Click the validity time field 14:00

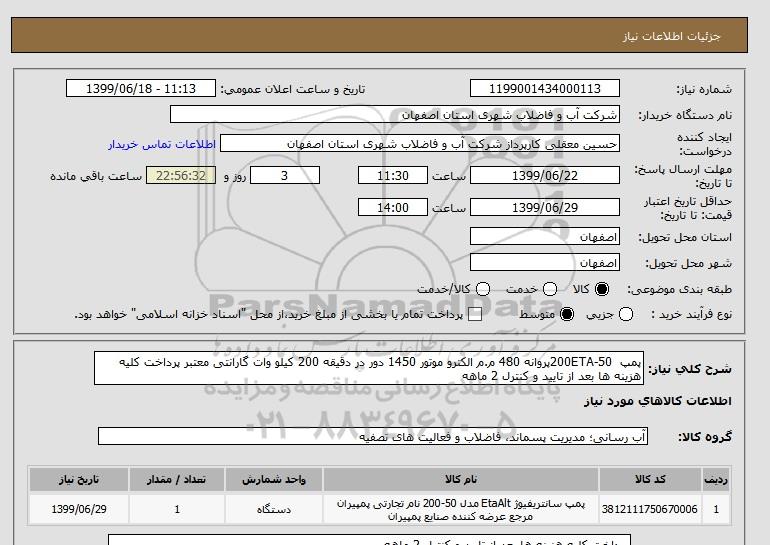point(393,207)
